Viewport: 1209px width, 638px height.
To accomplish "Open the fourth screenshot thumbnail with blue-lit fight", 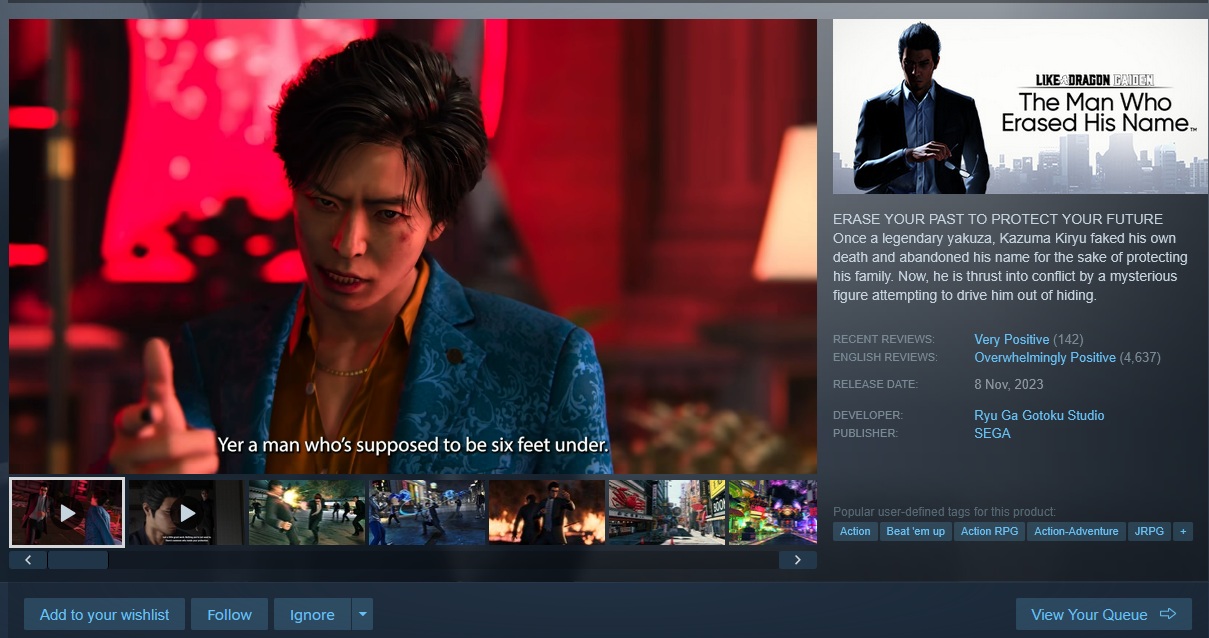I will click(x=426, y=512).
